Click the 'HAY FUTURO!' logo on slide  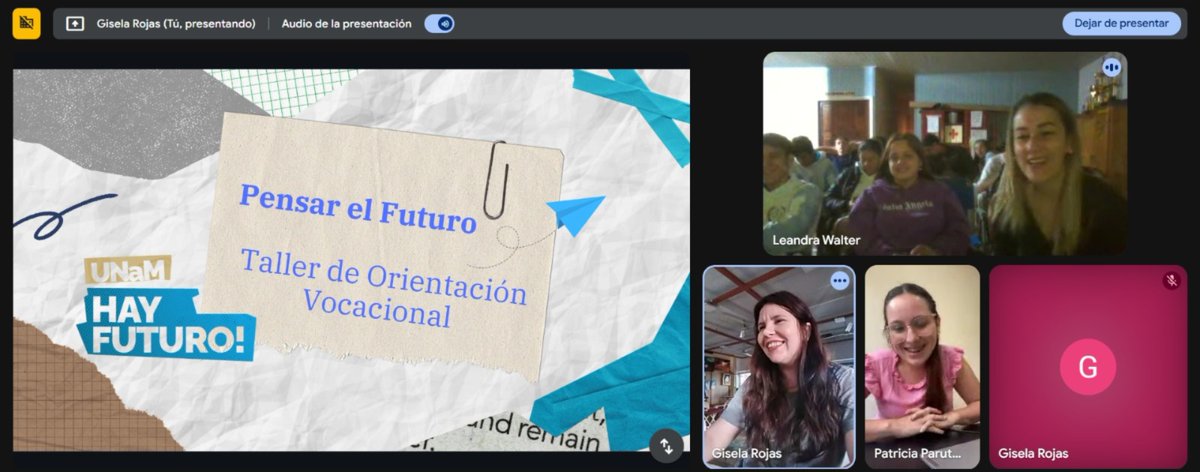point(166,323)
